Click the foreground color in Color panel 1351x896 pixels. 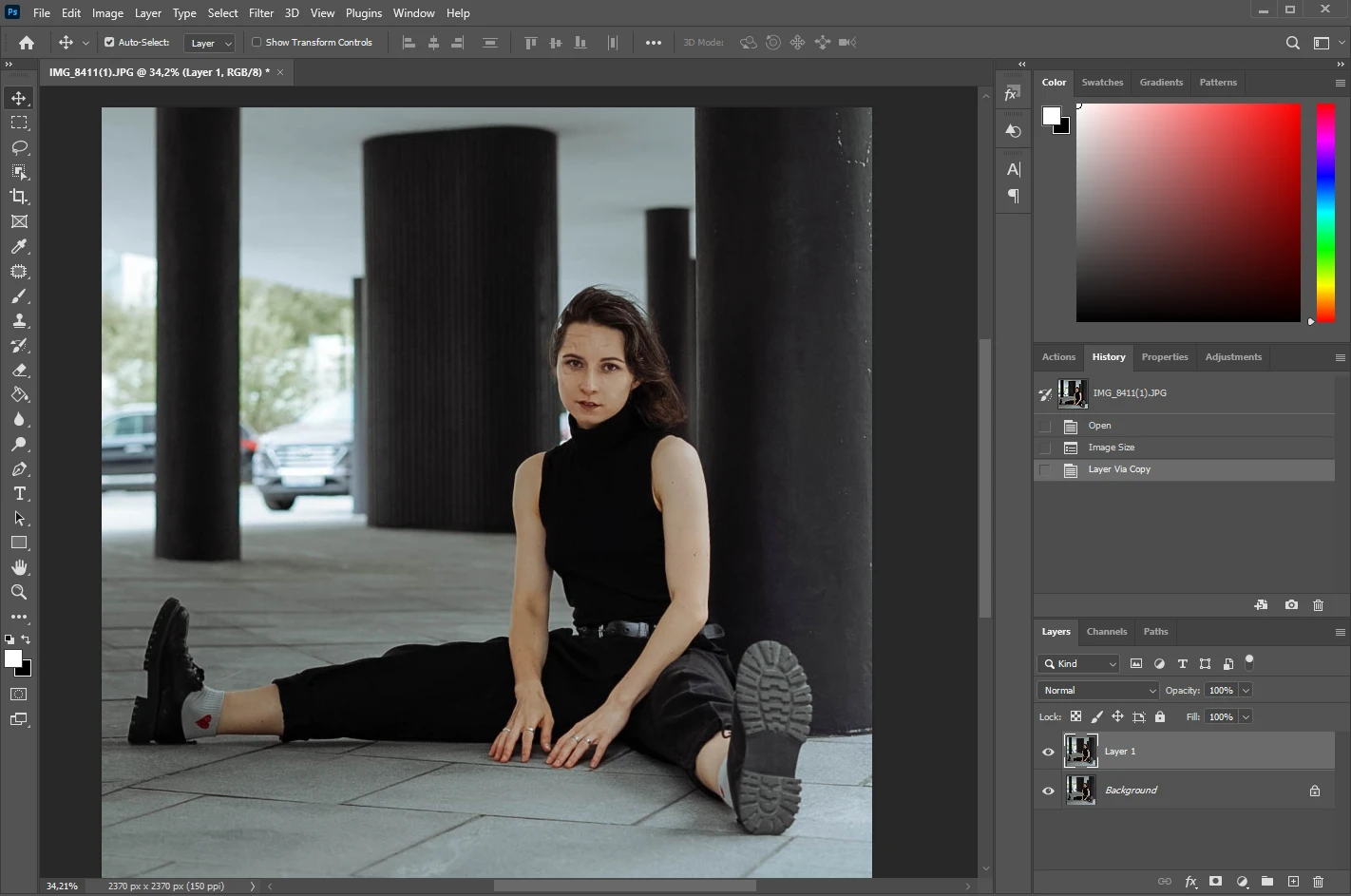pos(1051,116)
